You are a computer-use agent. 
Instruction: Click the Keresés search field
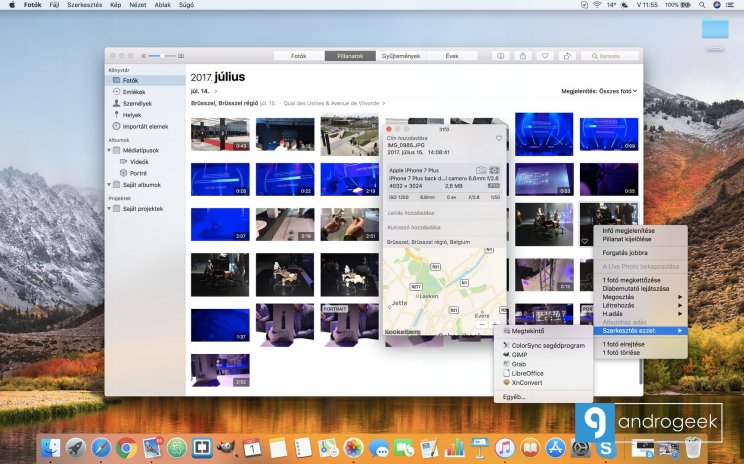(x=610, y=56)
